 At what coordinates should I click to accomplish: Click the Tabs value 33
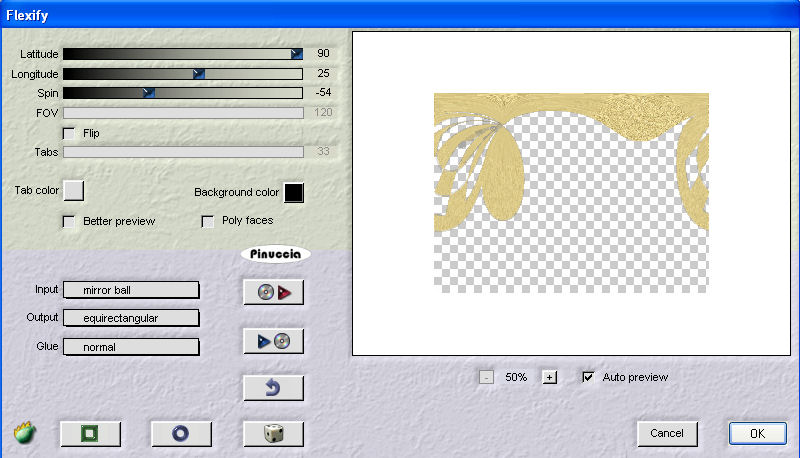coord(323,151)
